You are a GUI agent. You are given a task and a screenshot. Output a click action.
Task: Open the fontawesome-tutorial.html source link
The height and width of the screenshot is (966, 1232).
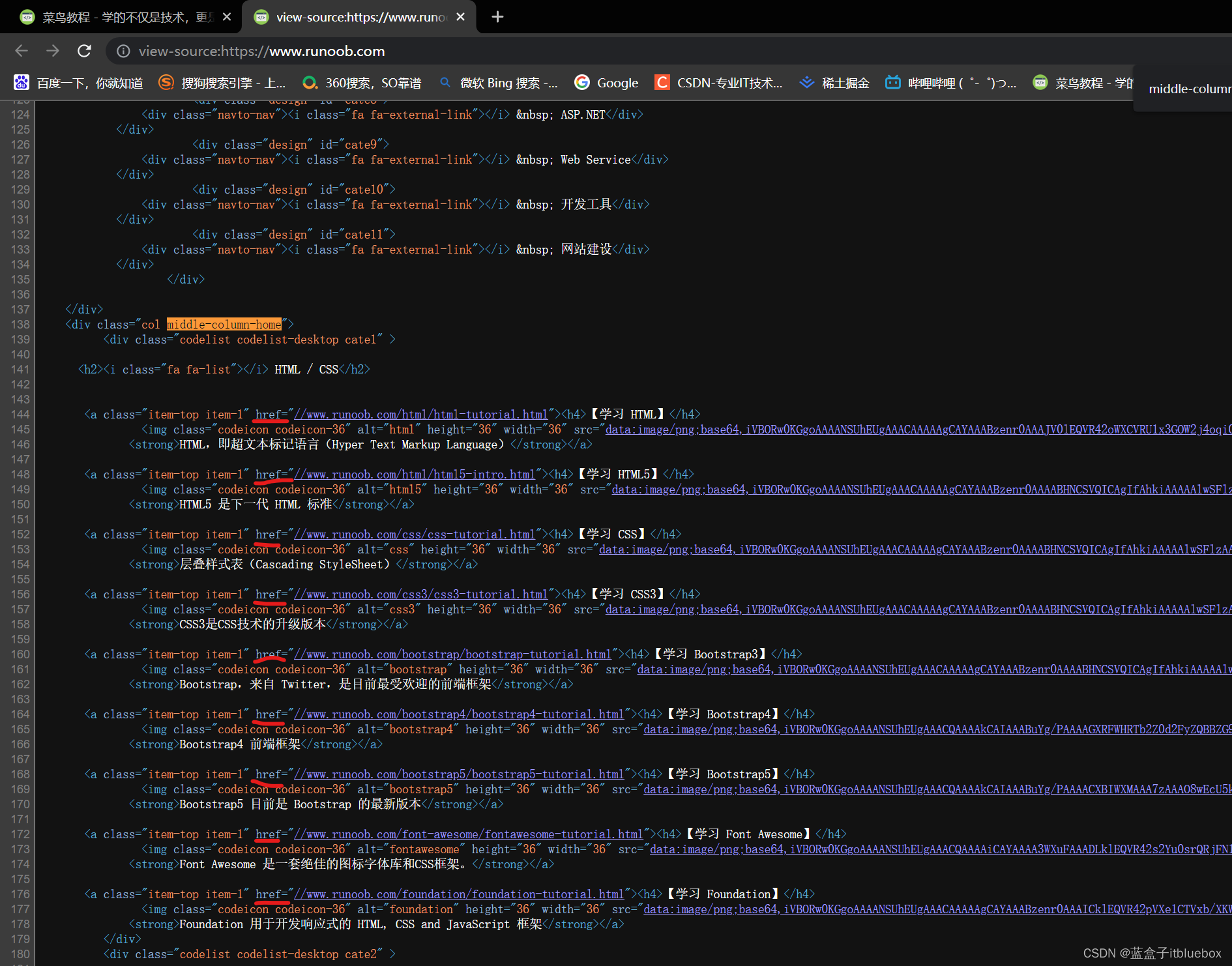[x=469, y=834]
